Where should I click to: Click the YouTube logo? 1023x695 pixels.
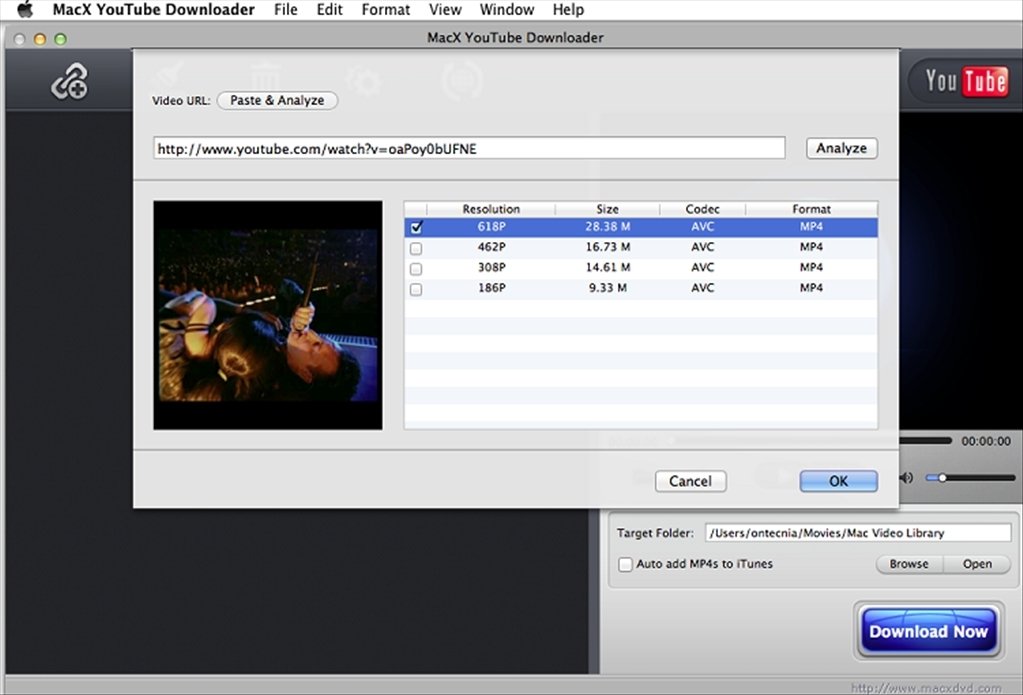tap(962, 80)
